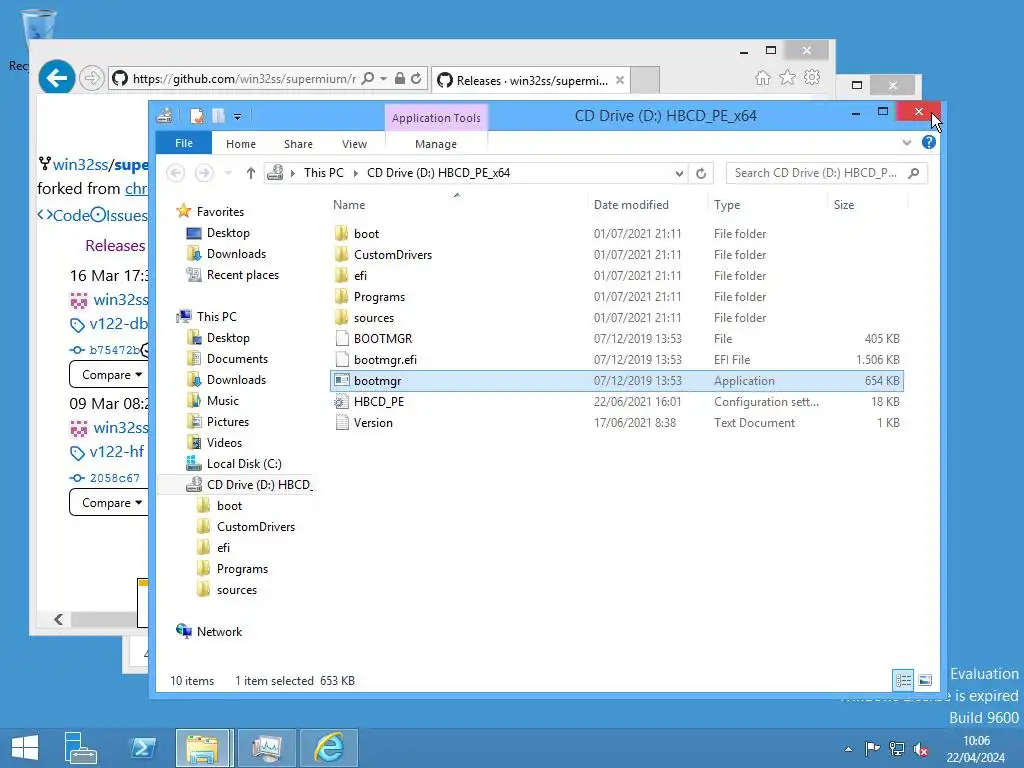This screenshot has height=768, width=1024.
Task: Select the HBCD_PE configuration file
Action: pyautogui.click(x=617, y=402)
